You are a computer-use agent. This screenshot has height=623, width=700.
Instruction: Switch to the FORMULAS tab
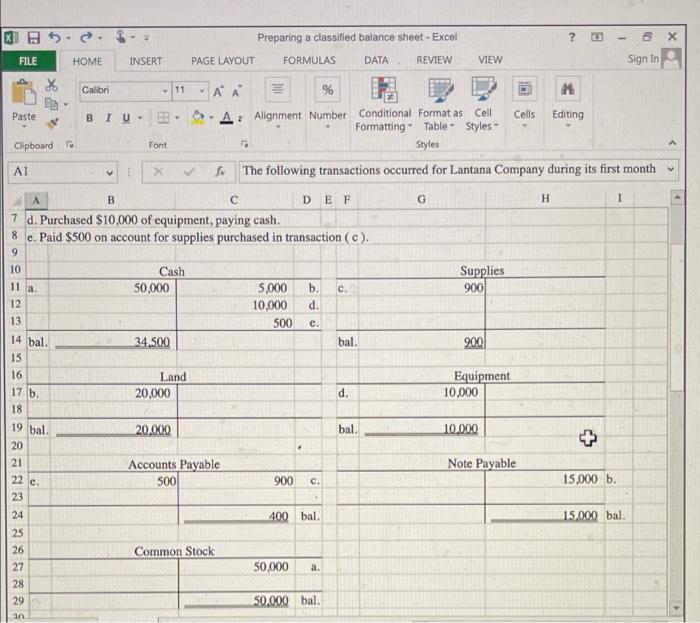[x=309, y=60]
